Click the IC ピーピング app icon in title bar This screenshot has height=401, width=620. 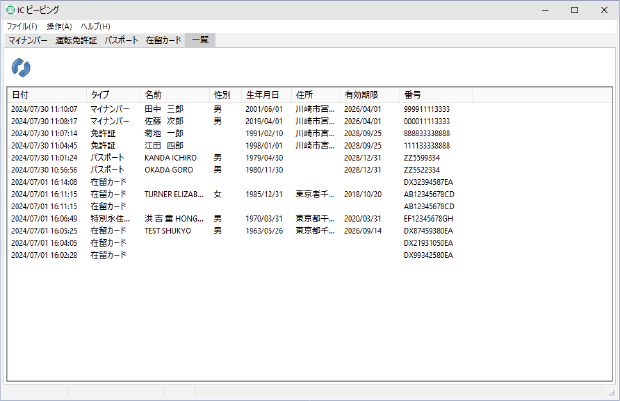(10, 9)
